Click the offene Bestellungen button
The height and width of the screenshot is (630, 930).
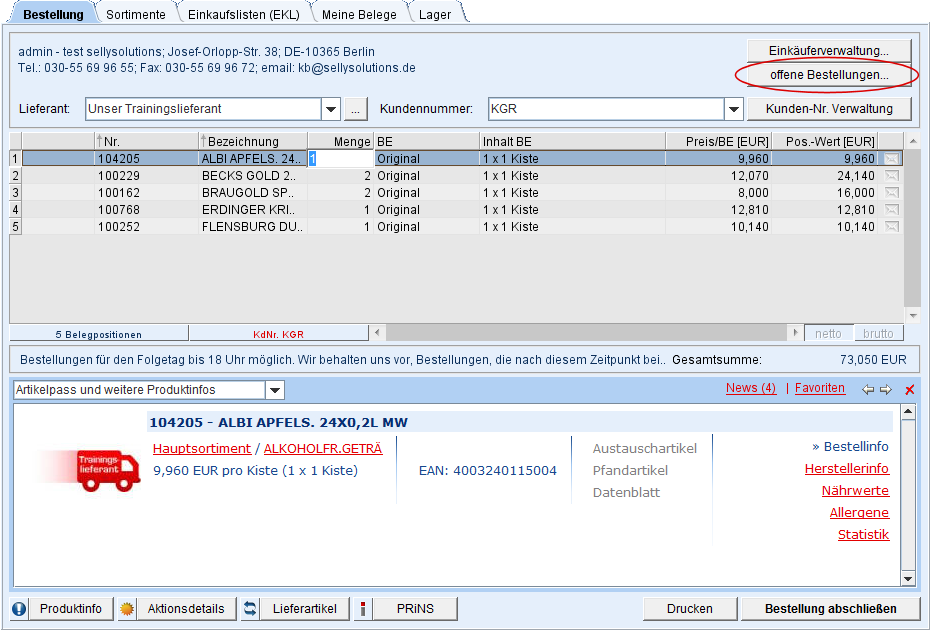coord(829,75)
